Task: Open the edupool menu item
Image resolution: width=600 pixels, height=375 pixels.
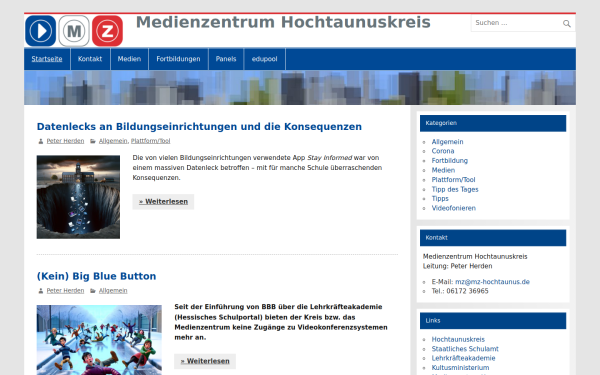Action: pos(264,59)
